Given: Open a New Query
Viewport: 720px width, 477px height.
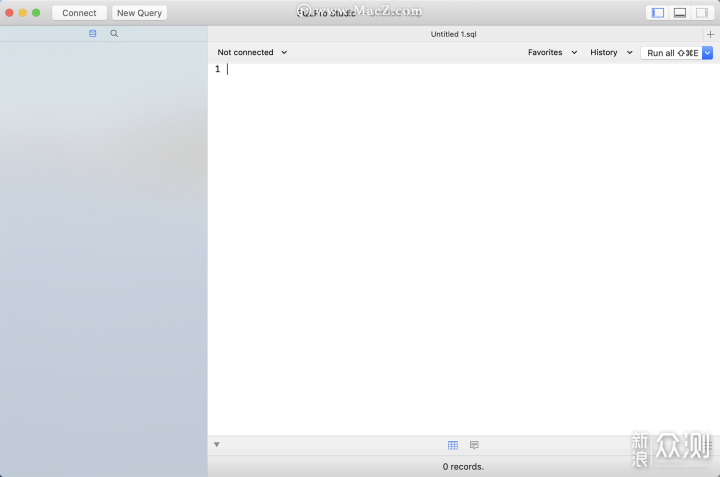Looking at the screenshot, I should [139, 13].
